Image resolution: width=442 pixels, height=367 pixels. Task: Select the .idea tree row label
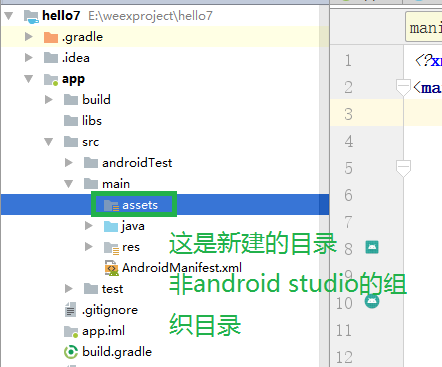click(76, 58)
